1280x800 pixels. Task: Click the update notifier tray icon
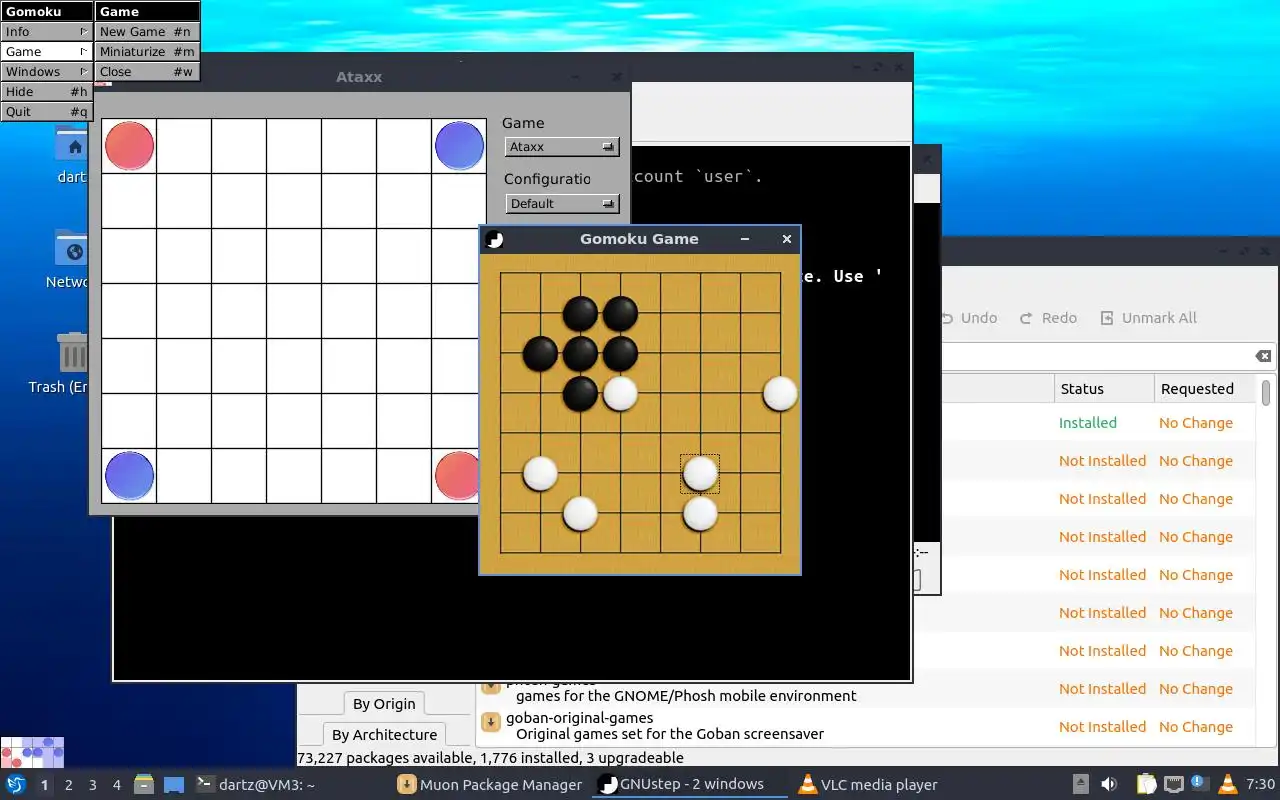[x=1199, y=783]
